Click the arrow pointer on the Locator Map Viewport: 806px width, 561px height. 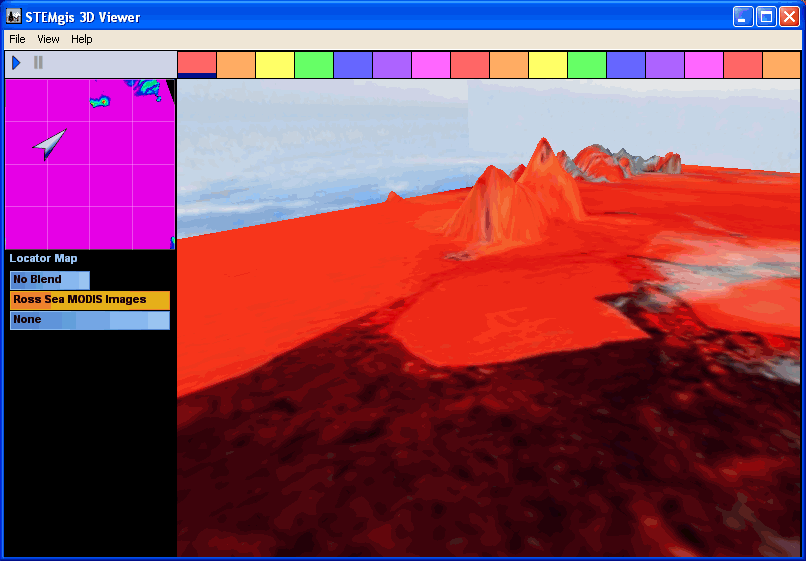click(x=49, y=144)
